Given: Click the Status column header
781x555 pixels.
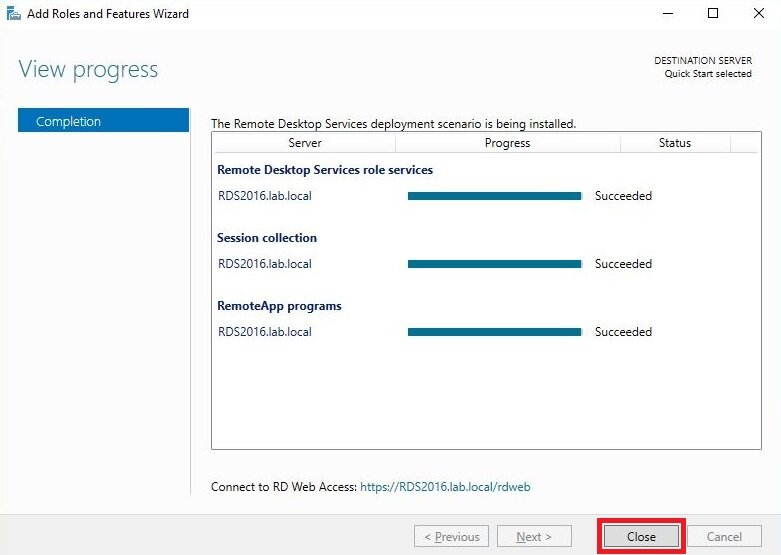Looking at the screenshot, I should point(675,143).
